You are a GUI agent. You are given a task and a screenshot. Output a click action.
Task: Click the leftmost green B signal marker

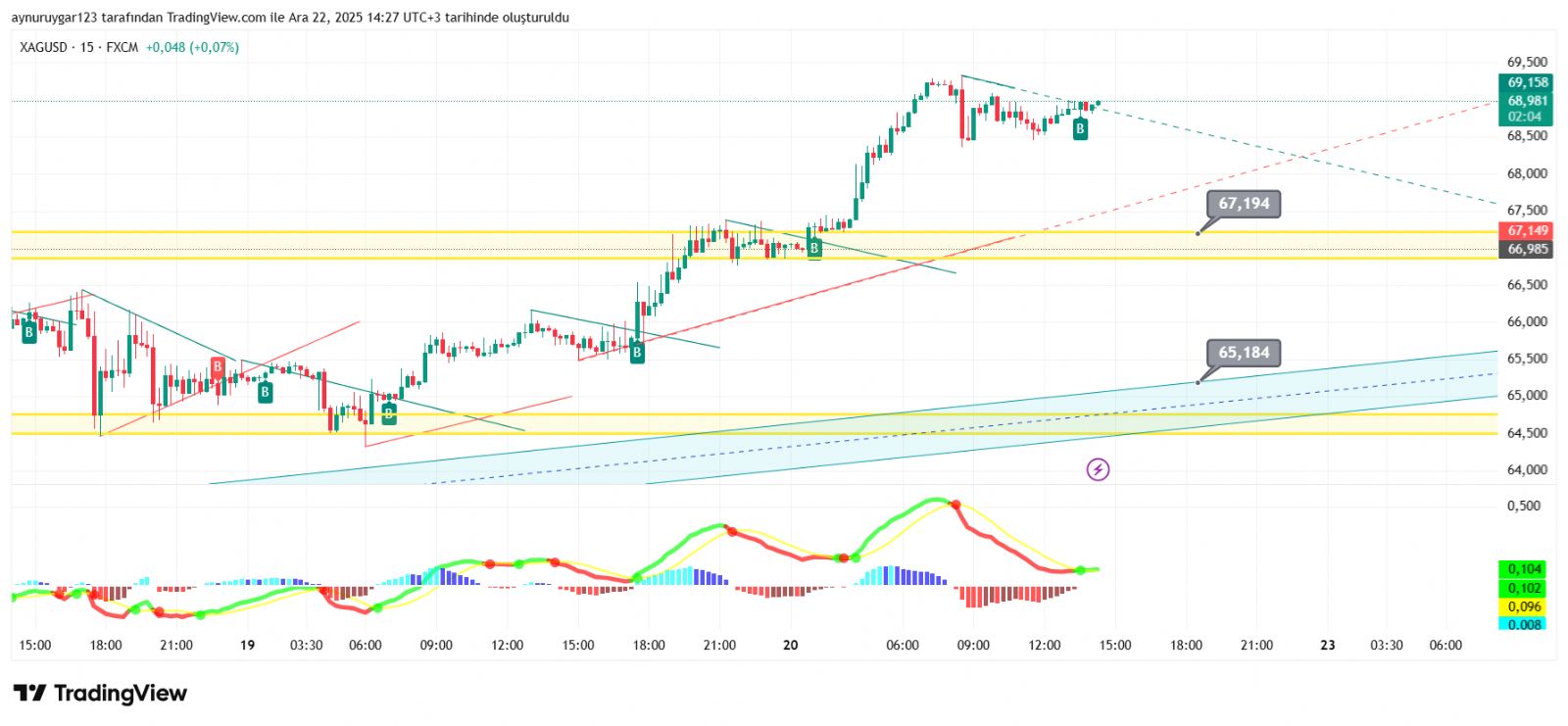(x=28, y=332)
